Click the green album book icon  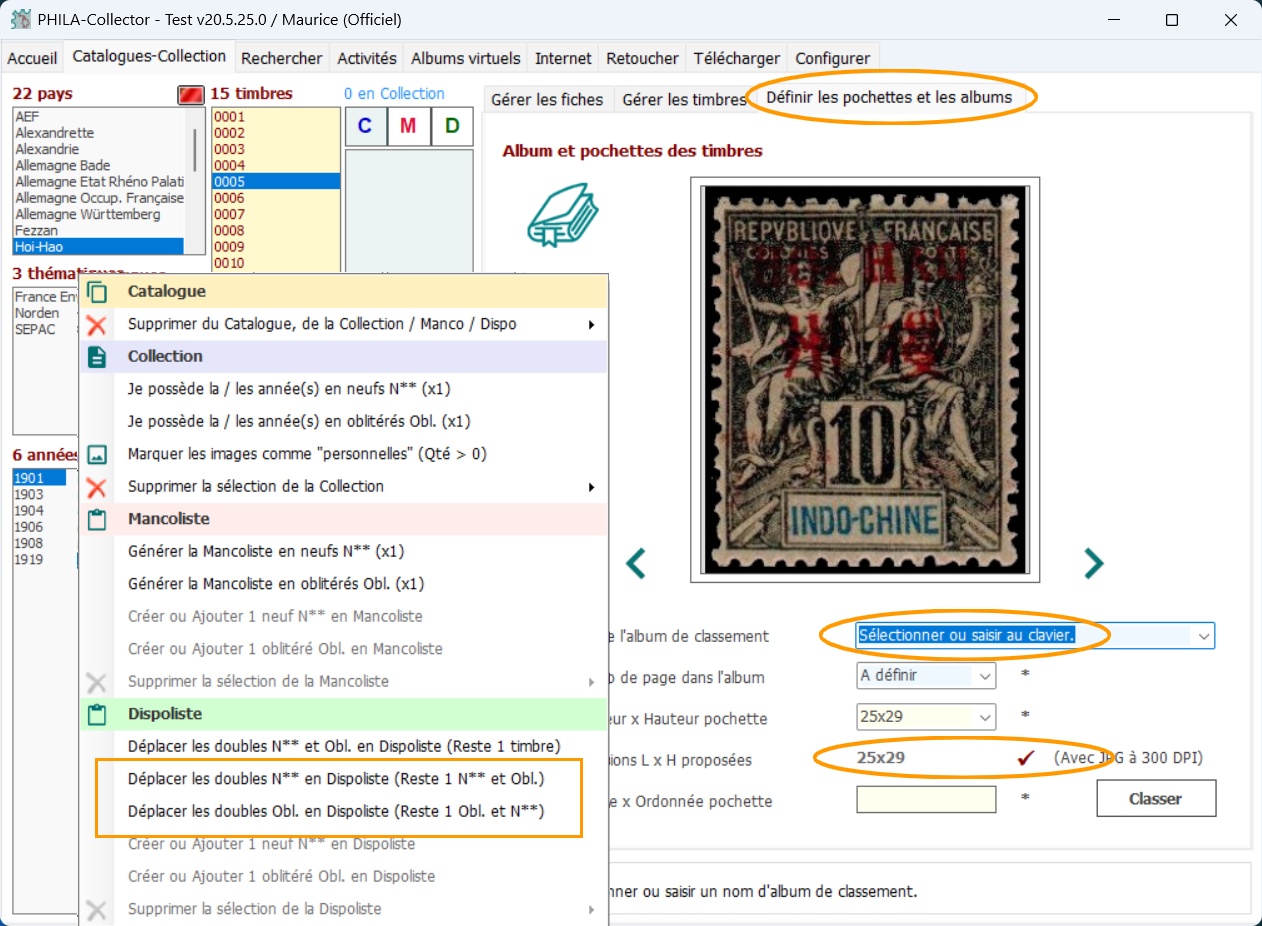tap(563, 214)
